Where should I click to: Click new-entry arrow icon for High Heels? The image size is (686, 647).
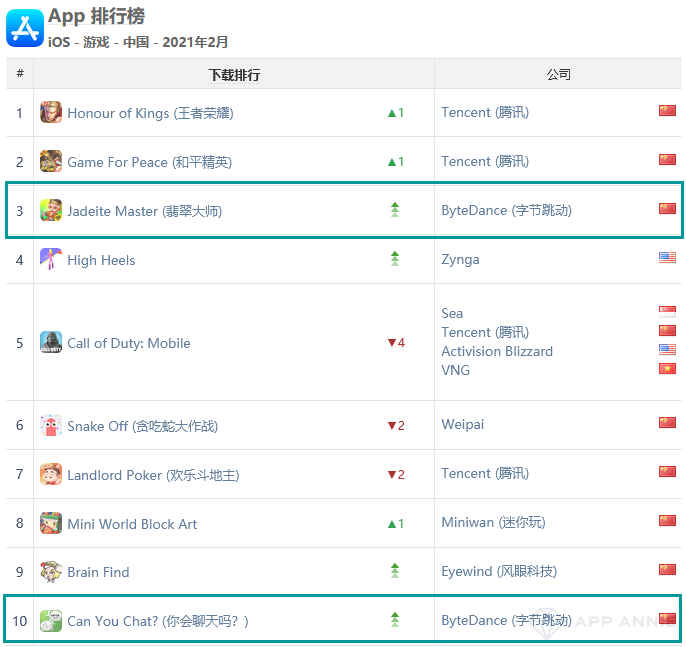pyautogui.click(x=395, y=259)
